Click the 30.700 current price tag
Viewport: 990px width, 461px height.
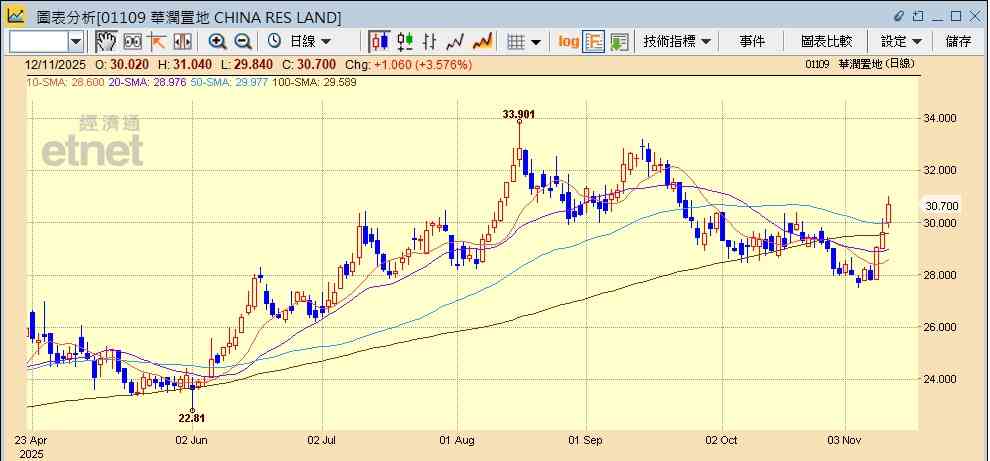(942, 206)
